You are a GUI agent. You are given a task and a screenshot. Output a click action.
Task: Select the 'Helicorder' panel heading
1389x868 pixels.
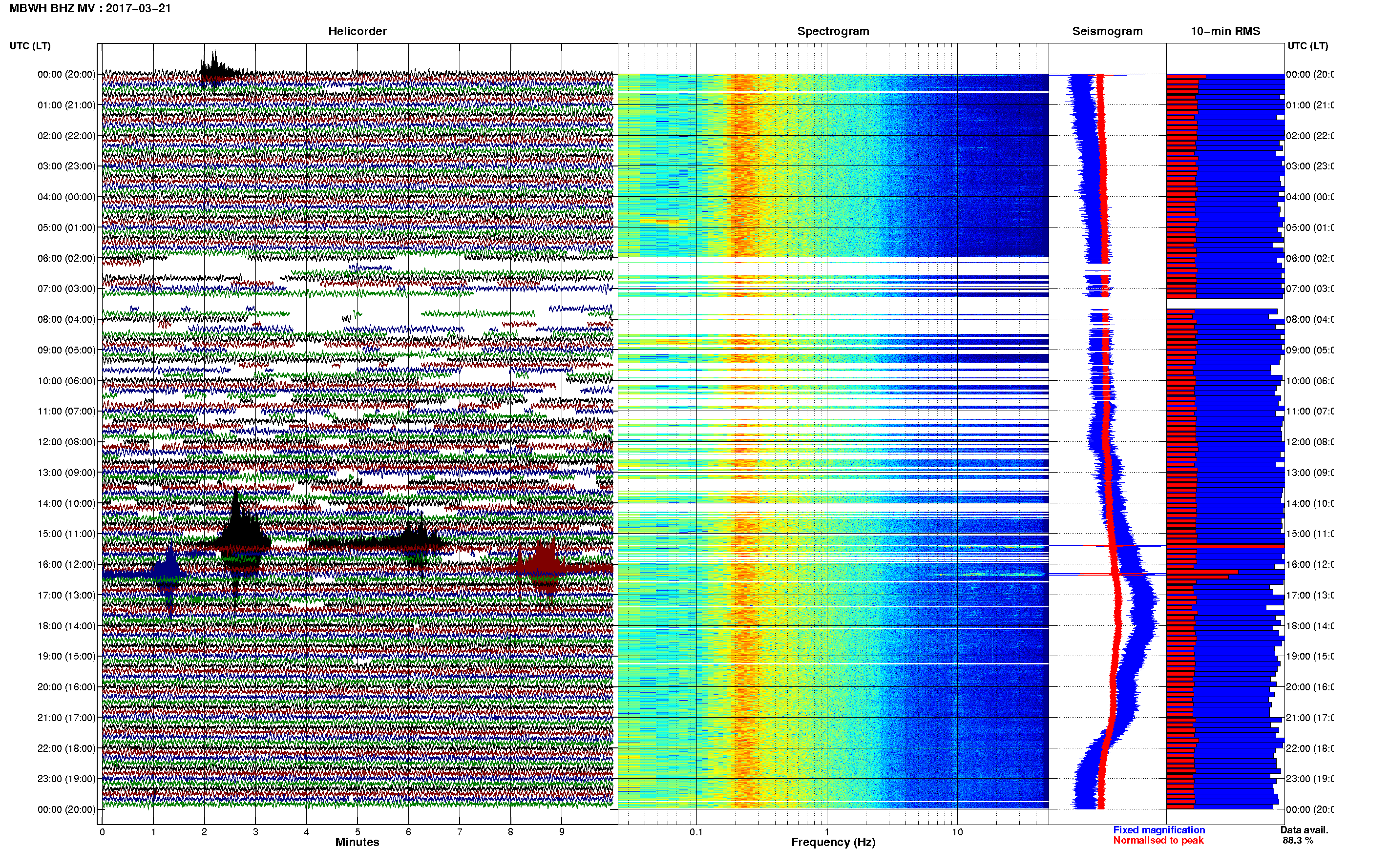coord(357,31)
